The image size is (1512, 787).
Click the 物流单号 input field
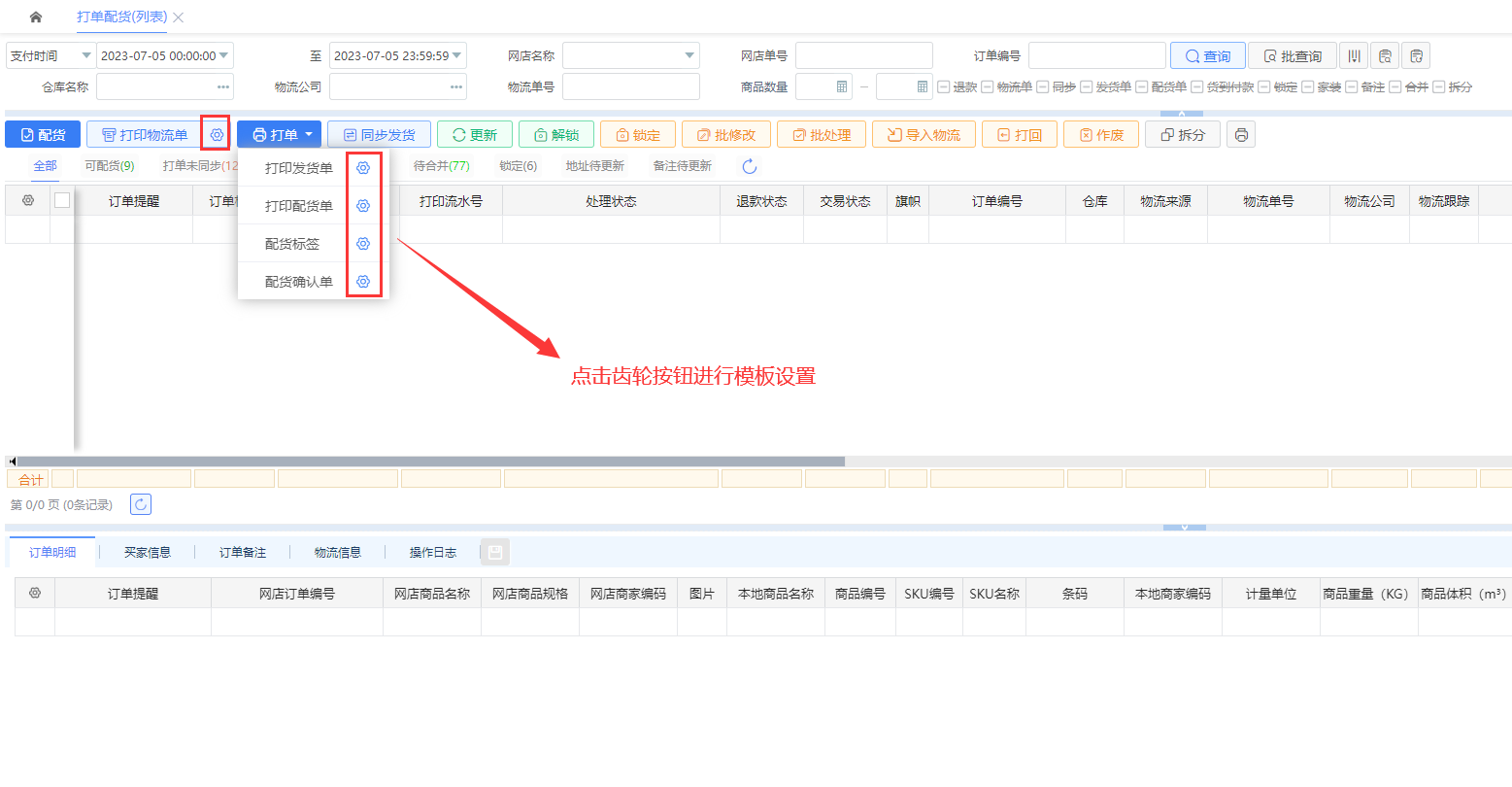click(631, 86)
